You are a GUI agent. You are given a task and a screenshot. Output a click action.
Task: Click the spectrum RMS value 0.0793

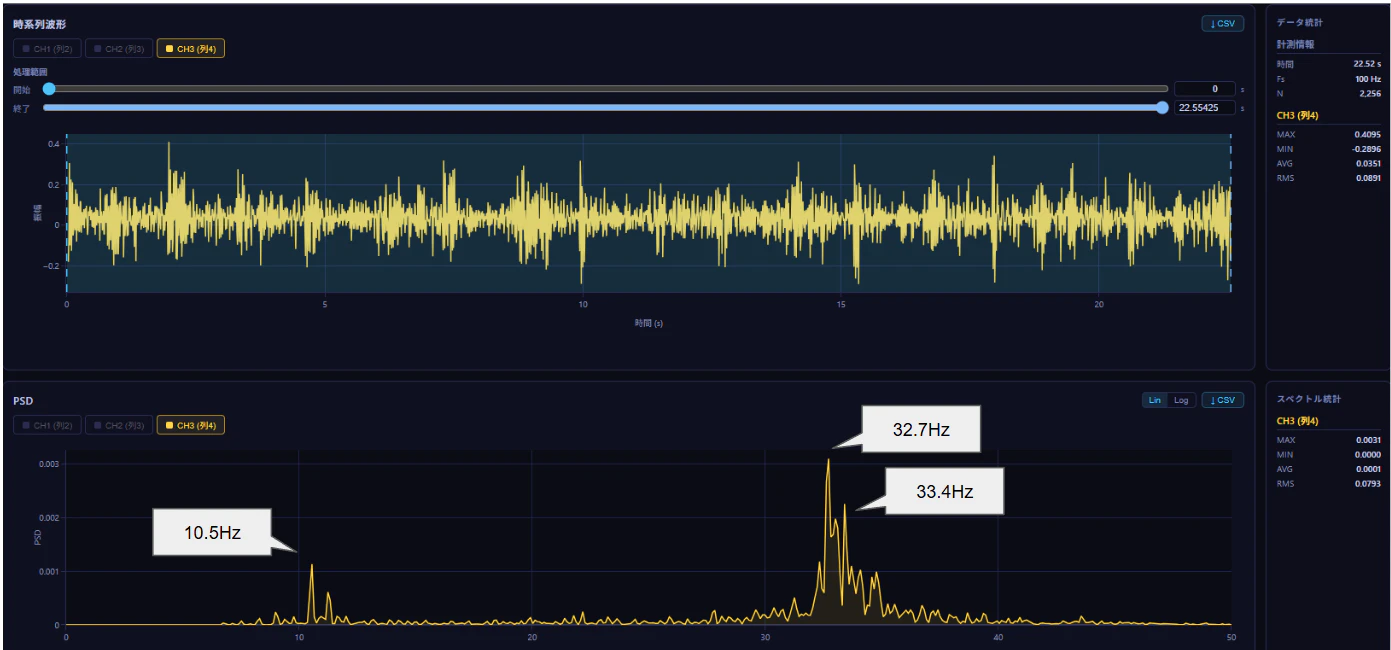(x=1368, y=484)
